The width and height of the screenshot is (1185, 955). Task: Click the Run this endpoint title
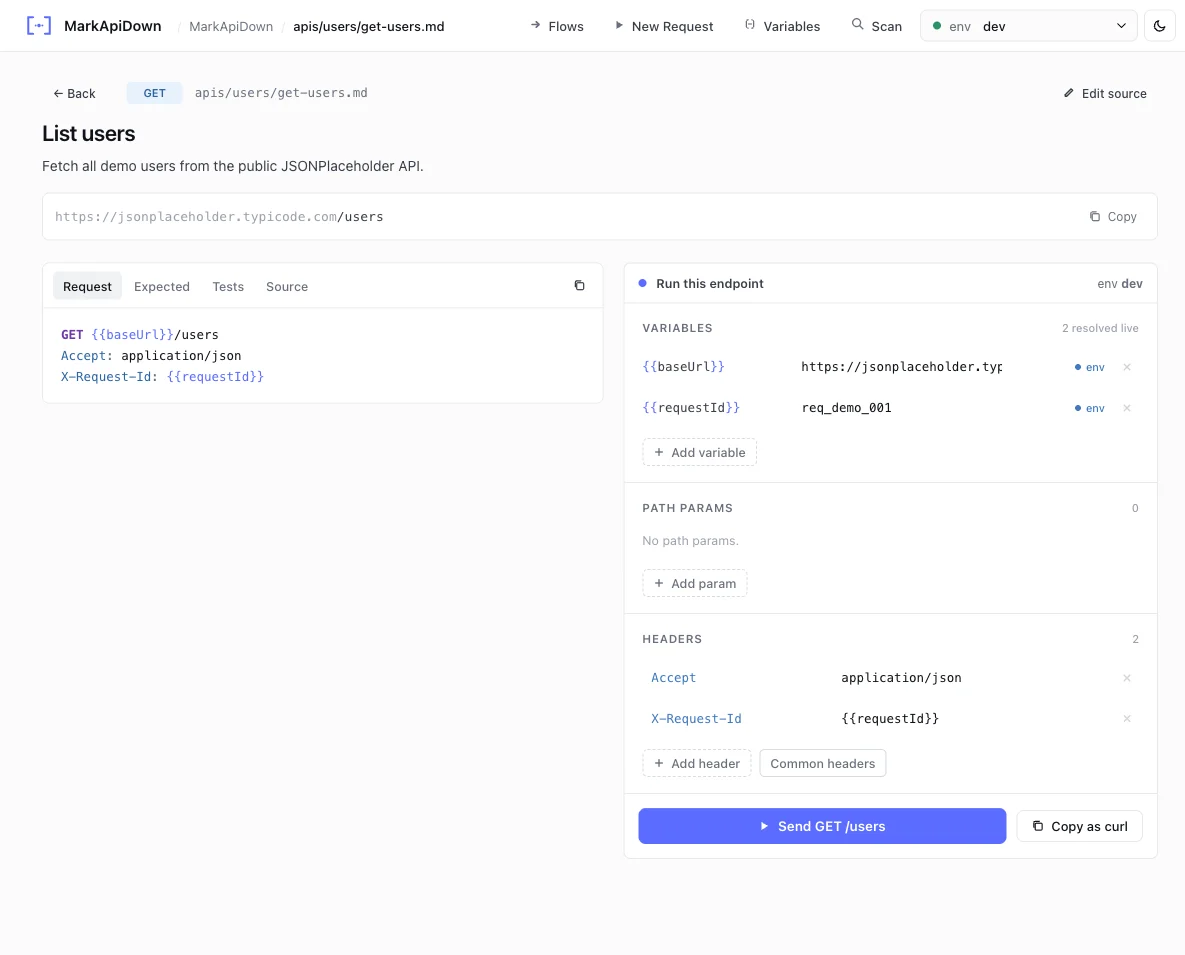[x=710, y=283]
